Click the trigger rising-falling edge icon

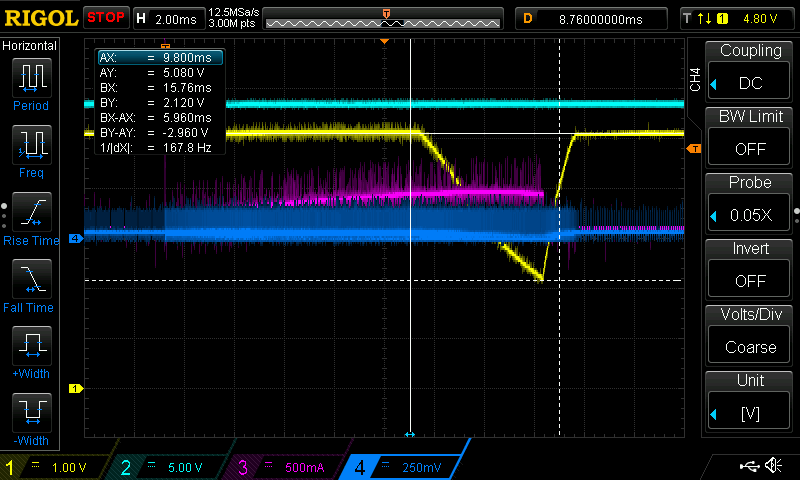click(705, 19)
